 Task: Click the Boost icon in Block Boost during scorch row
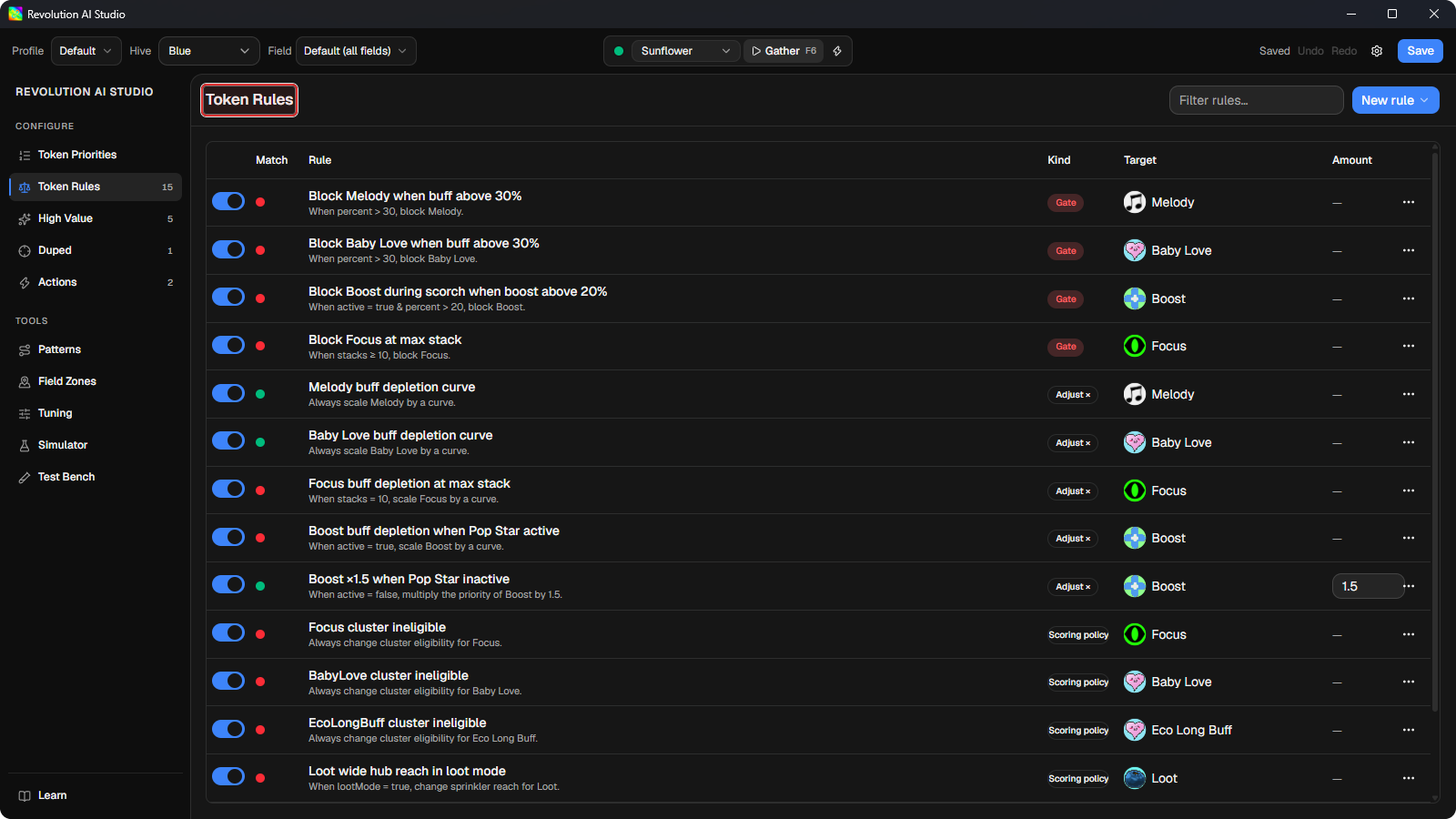point(1134,298)
